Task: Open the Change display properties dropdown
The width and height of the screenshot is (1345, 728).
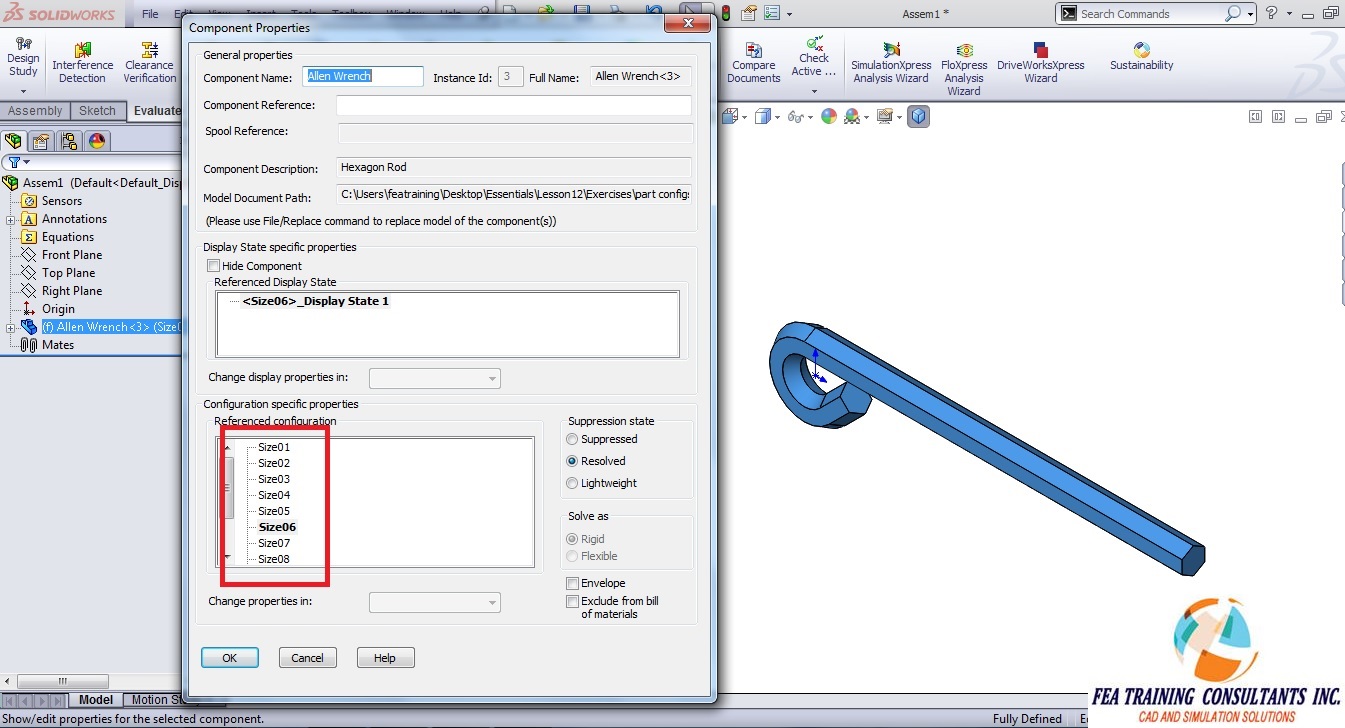Action: click(x=491, y=378)
